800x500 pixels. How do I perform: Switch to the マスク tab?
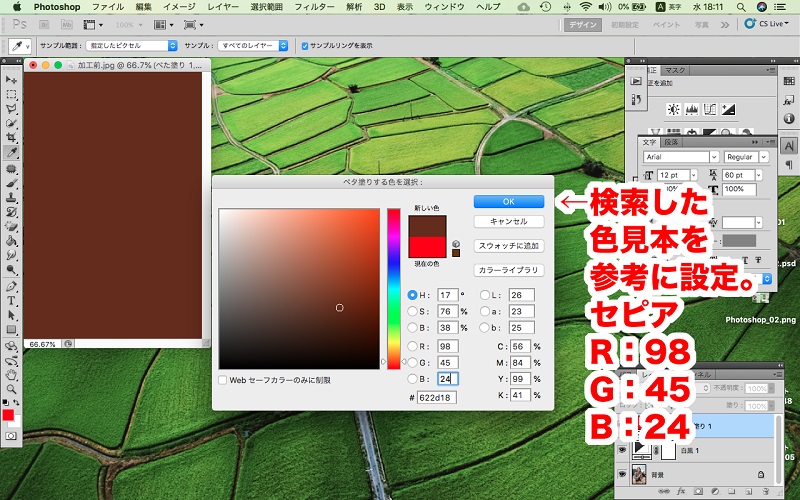pos(674,70)
